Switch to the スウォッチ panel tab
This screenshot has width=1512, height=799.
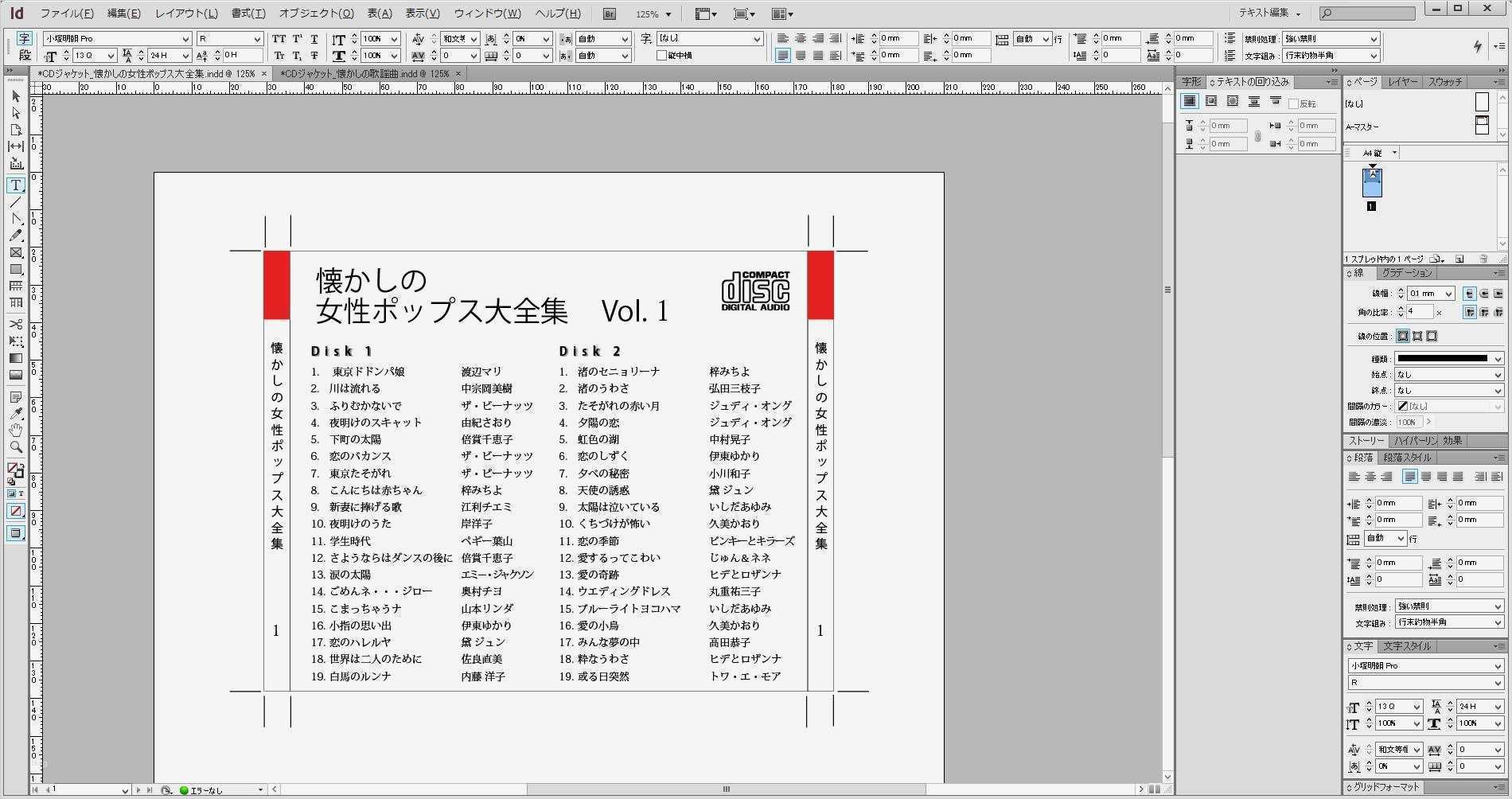[x=1445, y=82]
